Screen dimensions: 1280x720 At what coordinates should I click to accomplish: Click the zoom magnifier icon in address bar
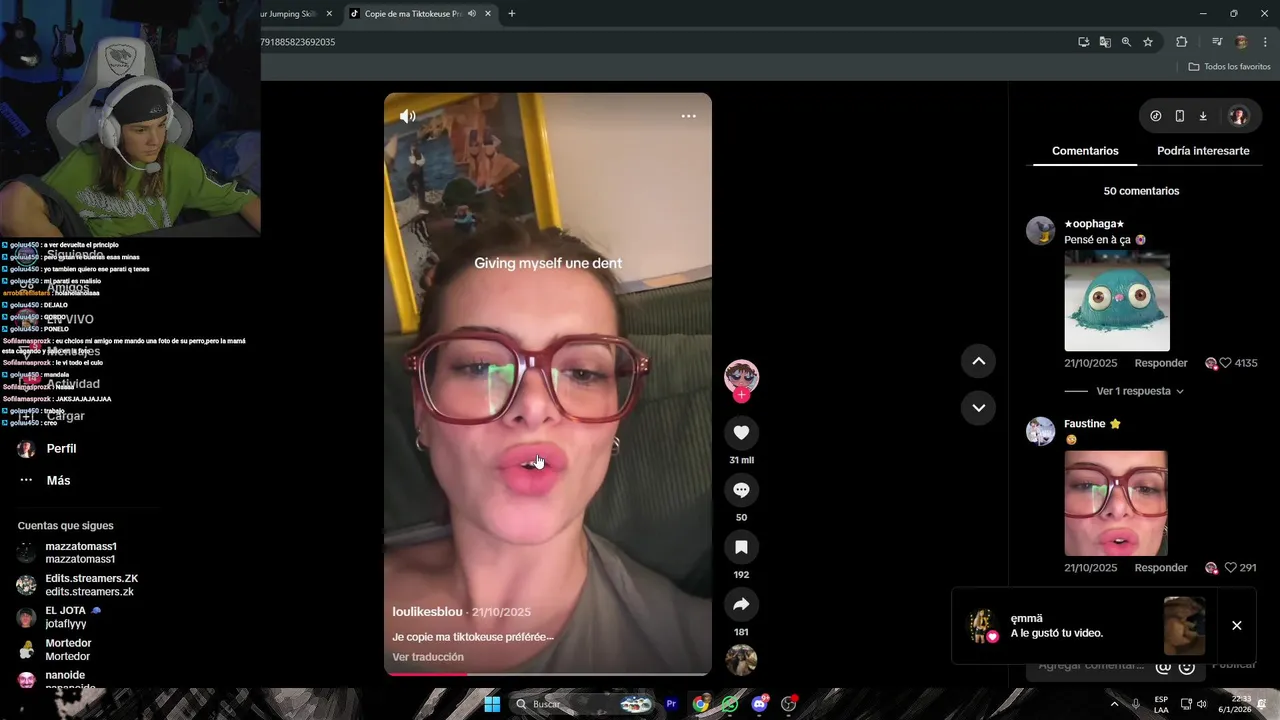[x=1126, y=42]
